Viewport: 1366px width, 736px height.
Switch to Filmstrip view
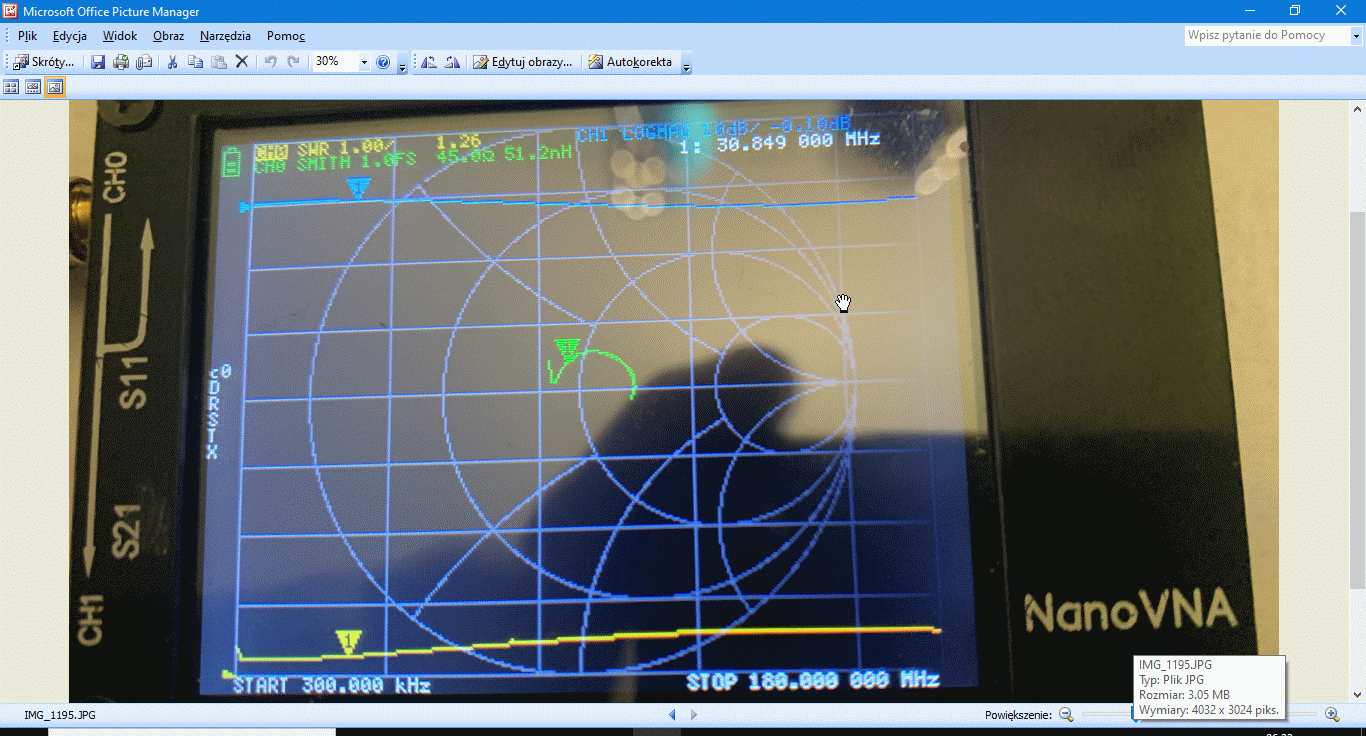point(33,87)
